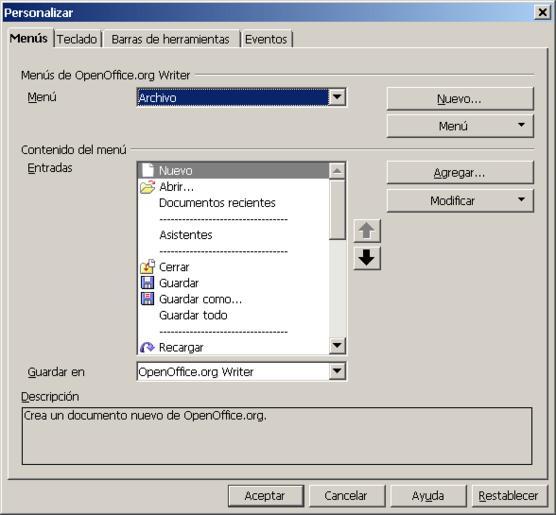
Task: Click the Restablecer button
Action: [508, 495]
